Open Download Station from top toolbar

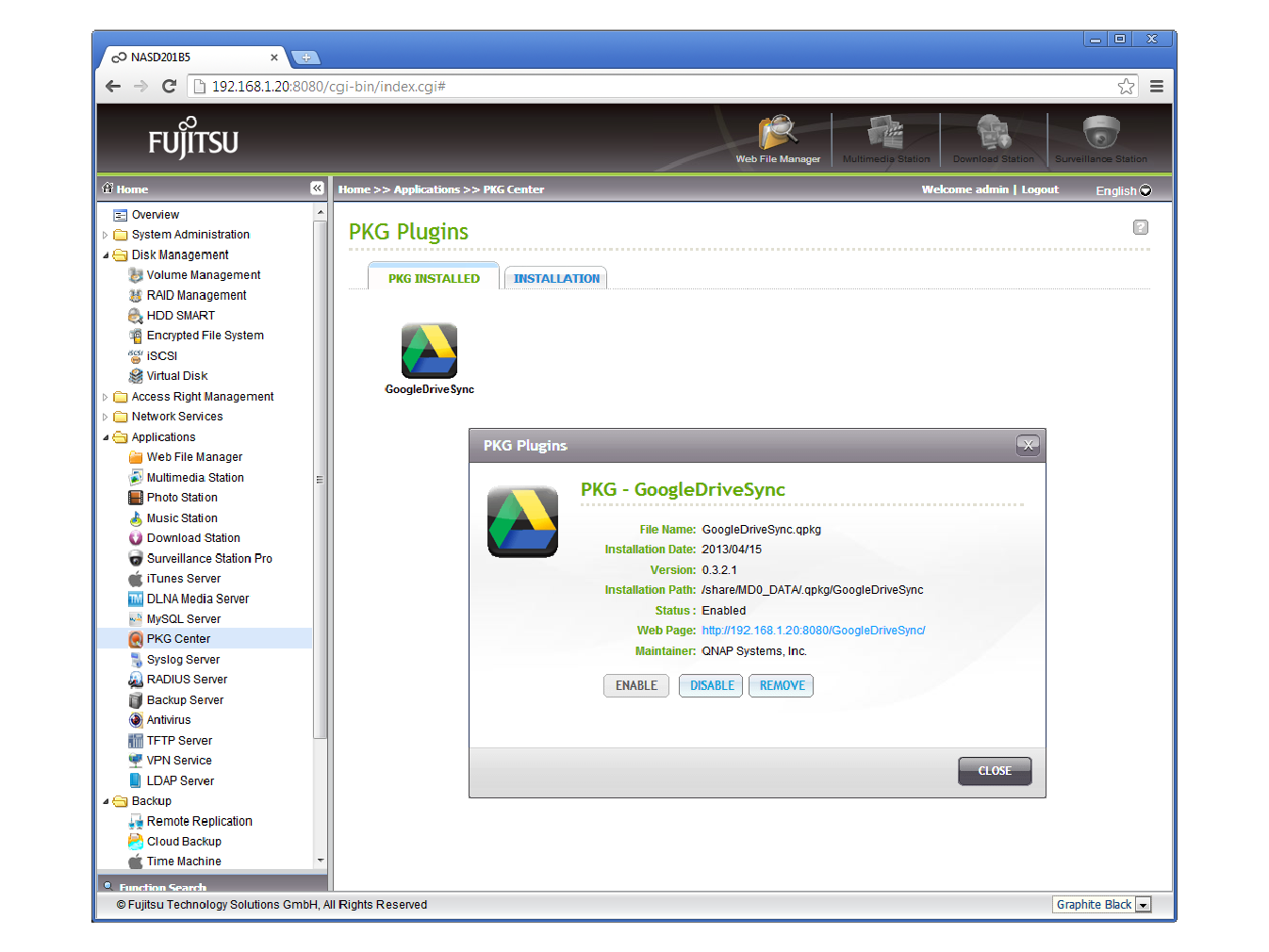(994, 139)
